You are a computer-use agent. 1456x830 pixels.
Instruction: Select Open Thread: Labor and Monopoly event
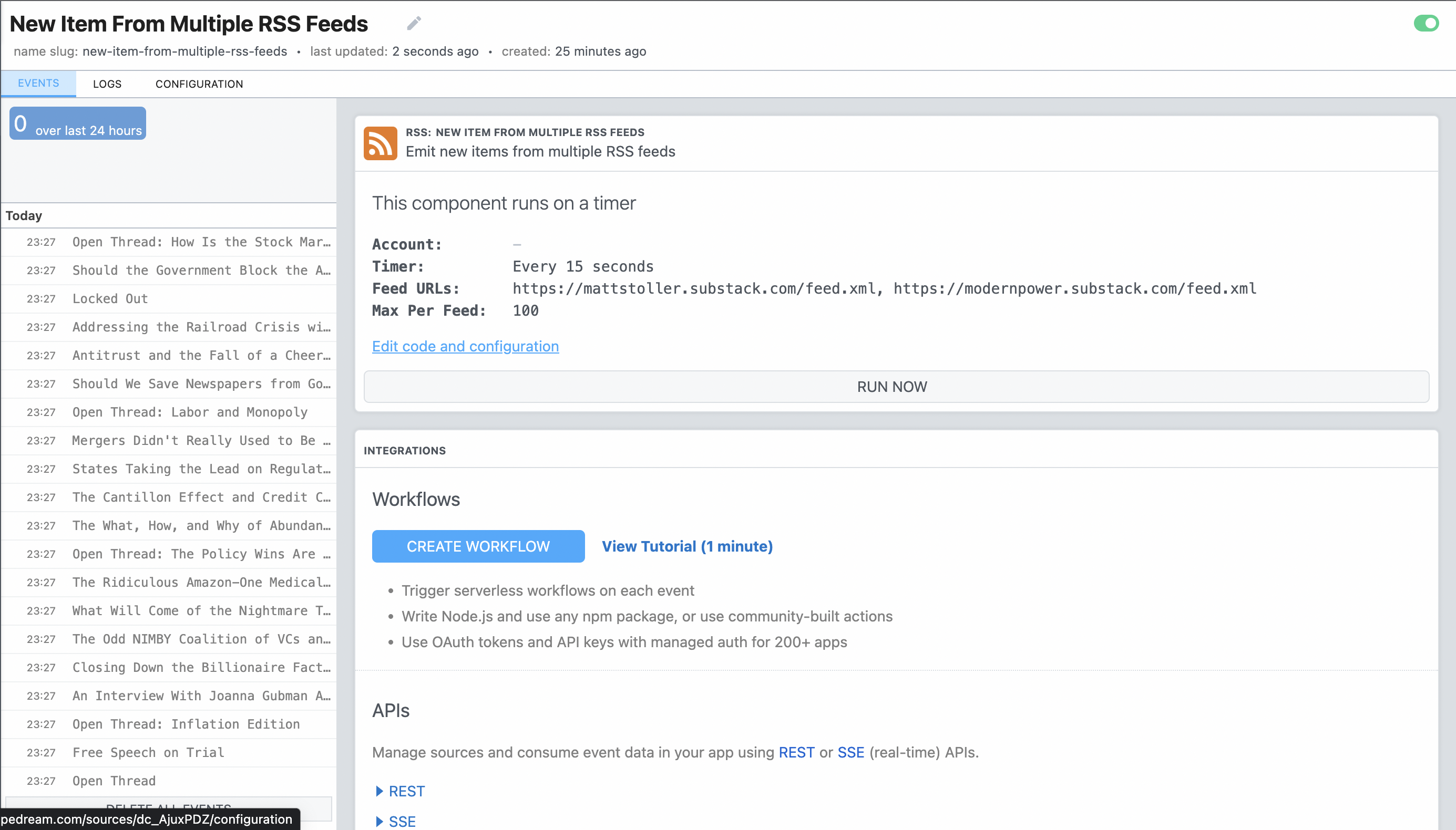click(x=189, y=411)
